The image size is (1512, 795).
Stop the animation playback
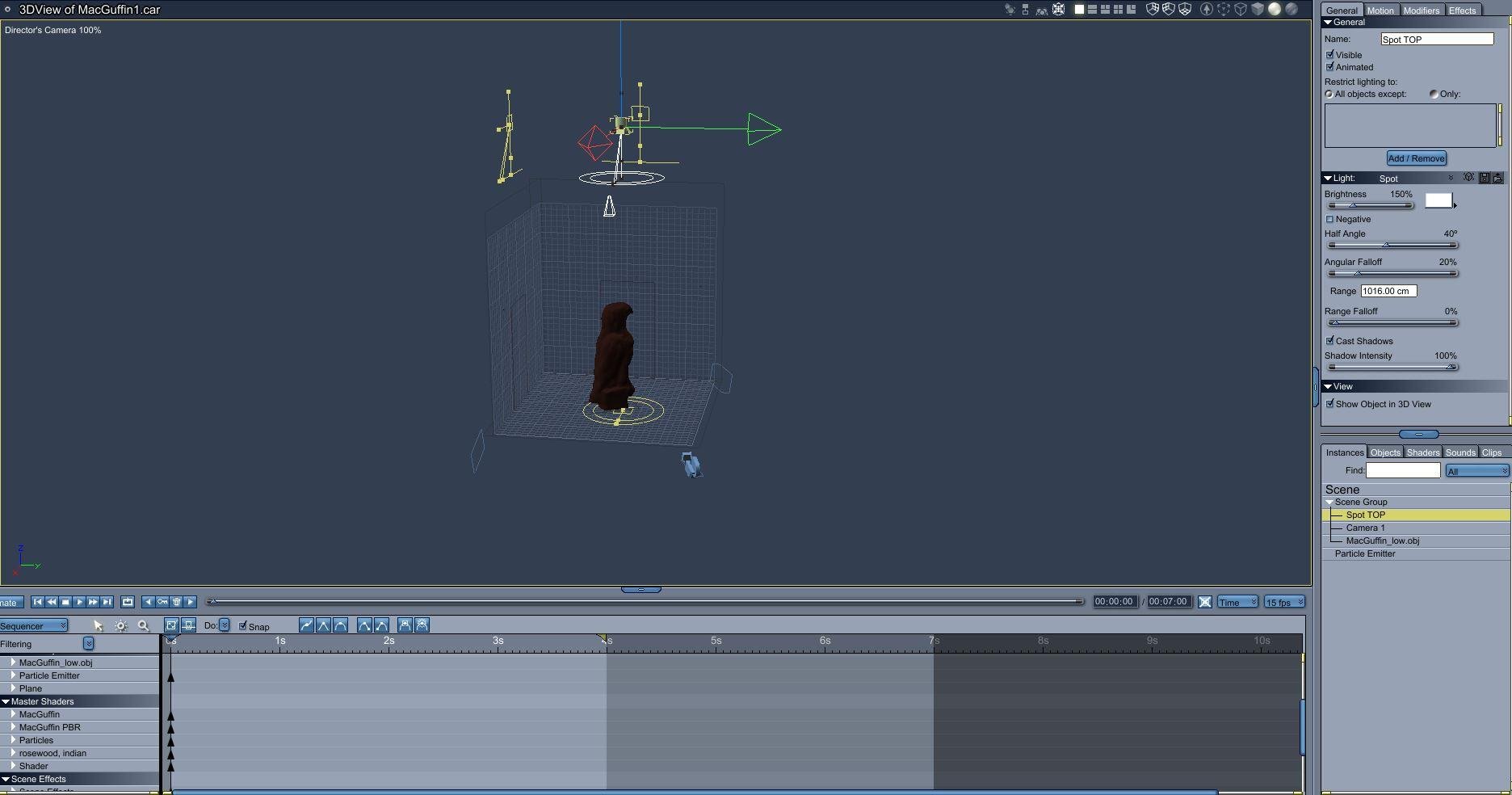(65, 602)
